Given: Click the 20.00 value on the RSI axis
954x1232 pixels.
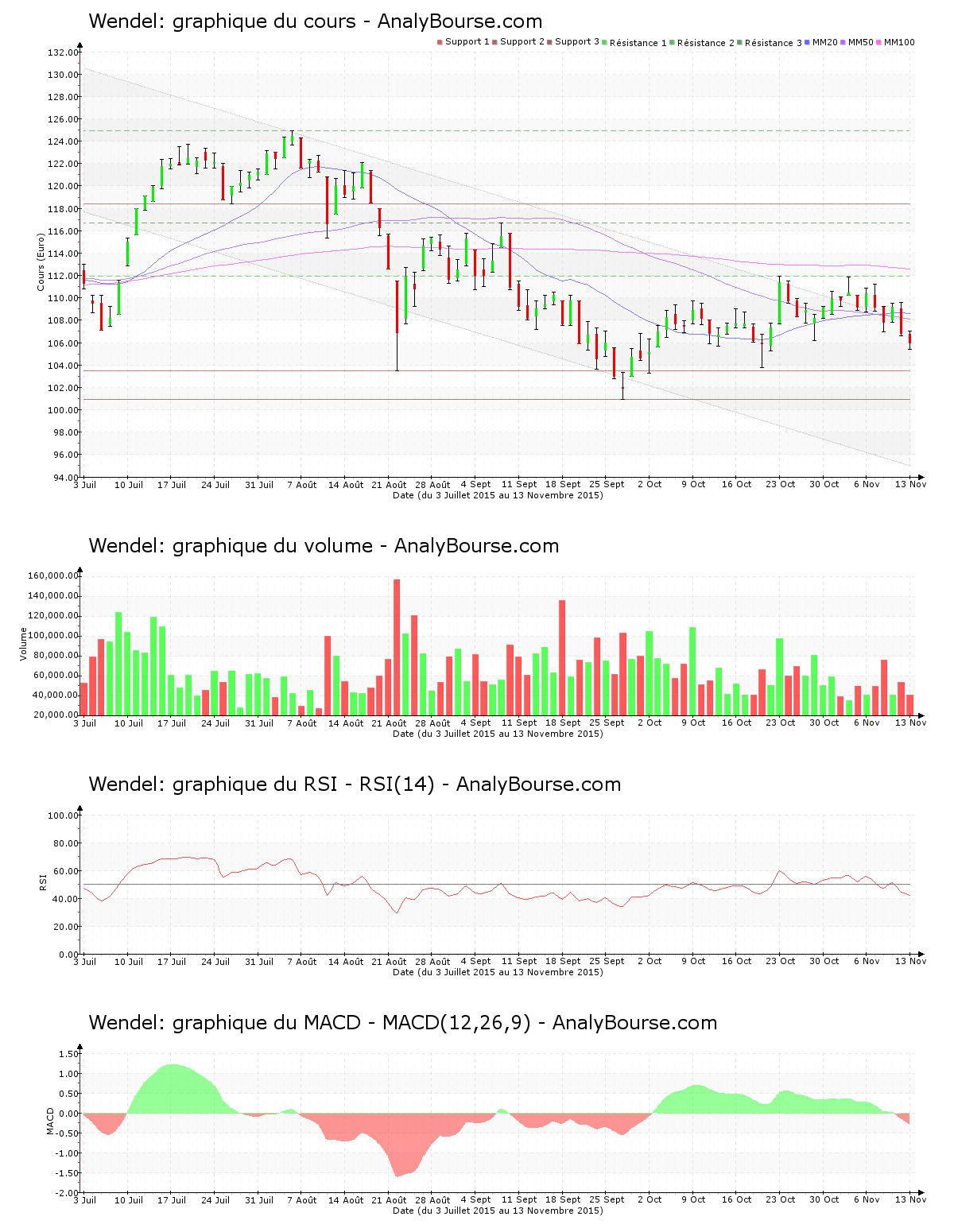Looking at the screenshot, I should [66, 927].
